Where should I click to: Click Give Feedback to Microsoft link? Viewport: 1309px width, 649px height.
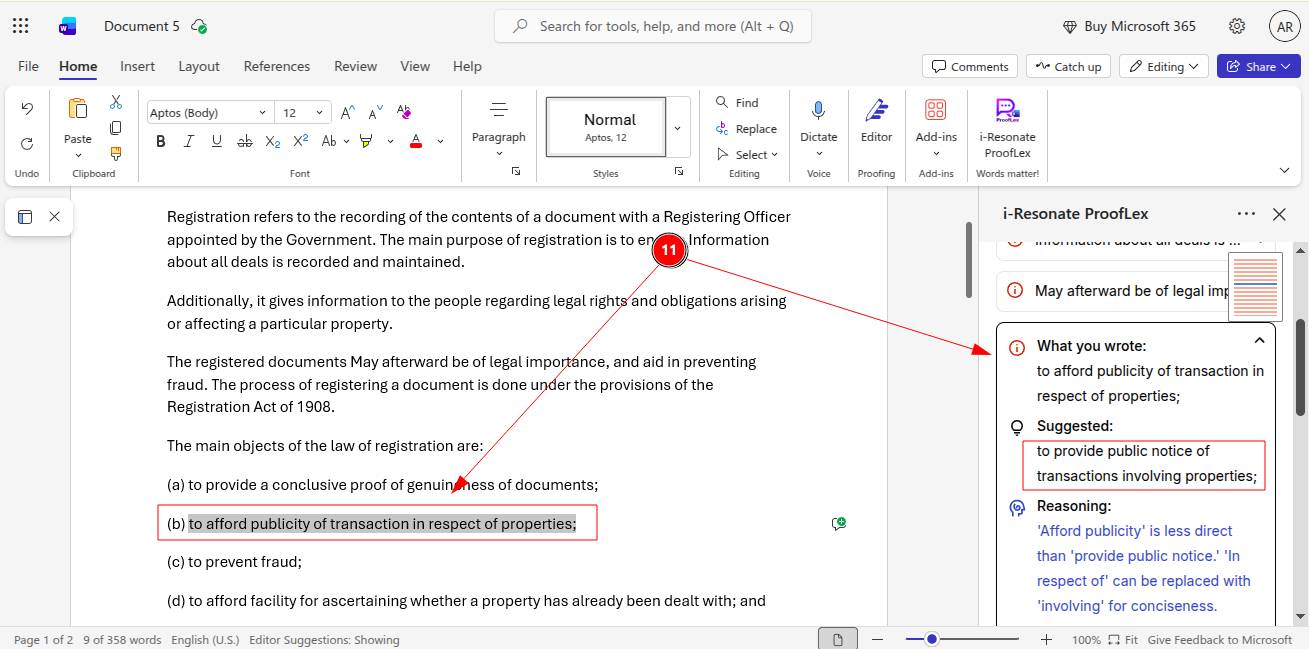1219,639
